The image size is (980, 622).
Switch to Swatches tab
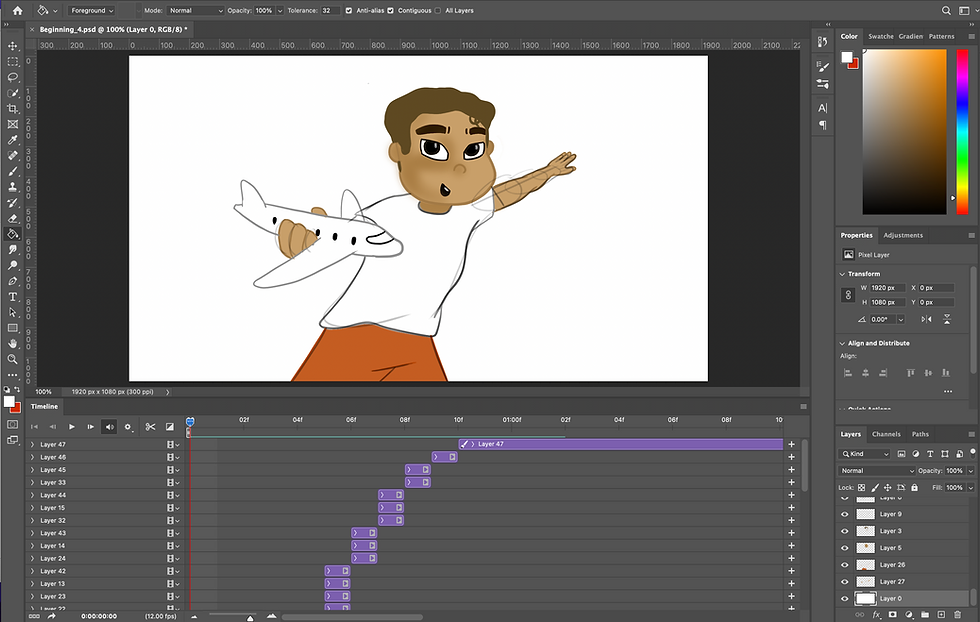click(881, 36)
